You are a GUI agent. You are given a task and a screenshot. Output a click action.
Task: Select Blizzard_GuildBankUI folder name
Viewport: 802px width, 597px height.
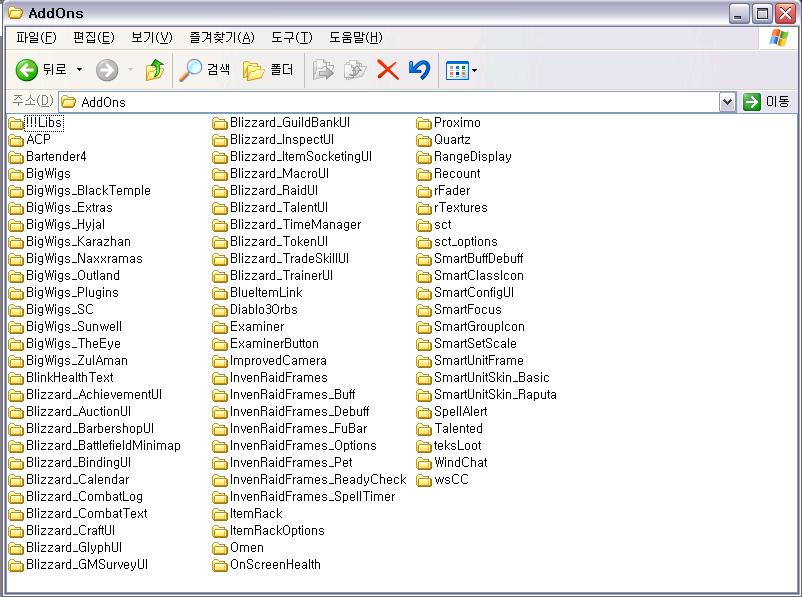(x=290, y=123)
